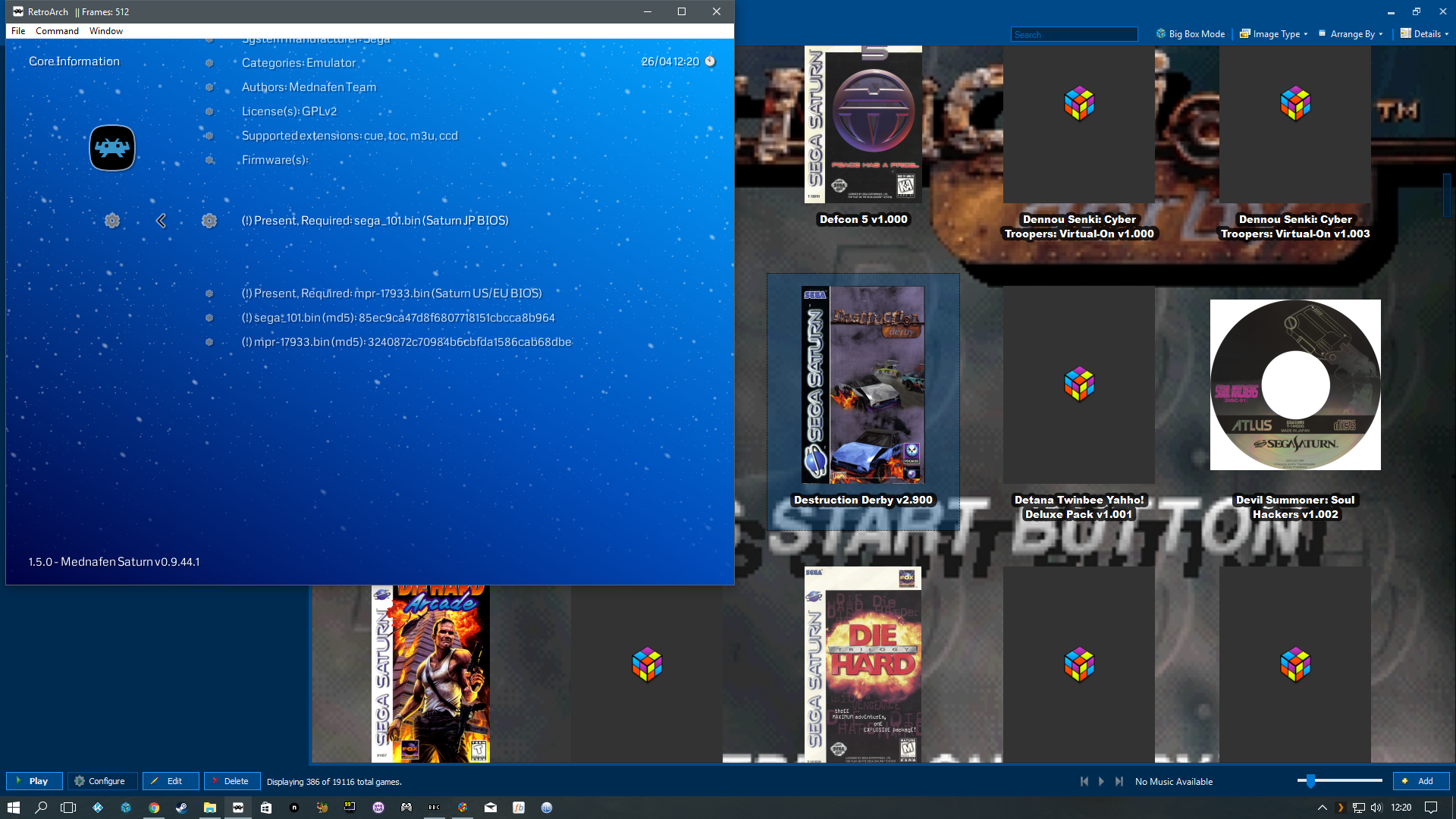The height and width of the screenshot is (819, 1456).
Task: Select the 'License(s): GPLv2' row
Action: pos(289,111)
